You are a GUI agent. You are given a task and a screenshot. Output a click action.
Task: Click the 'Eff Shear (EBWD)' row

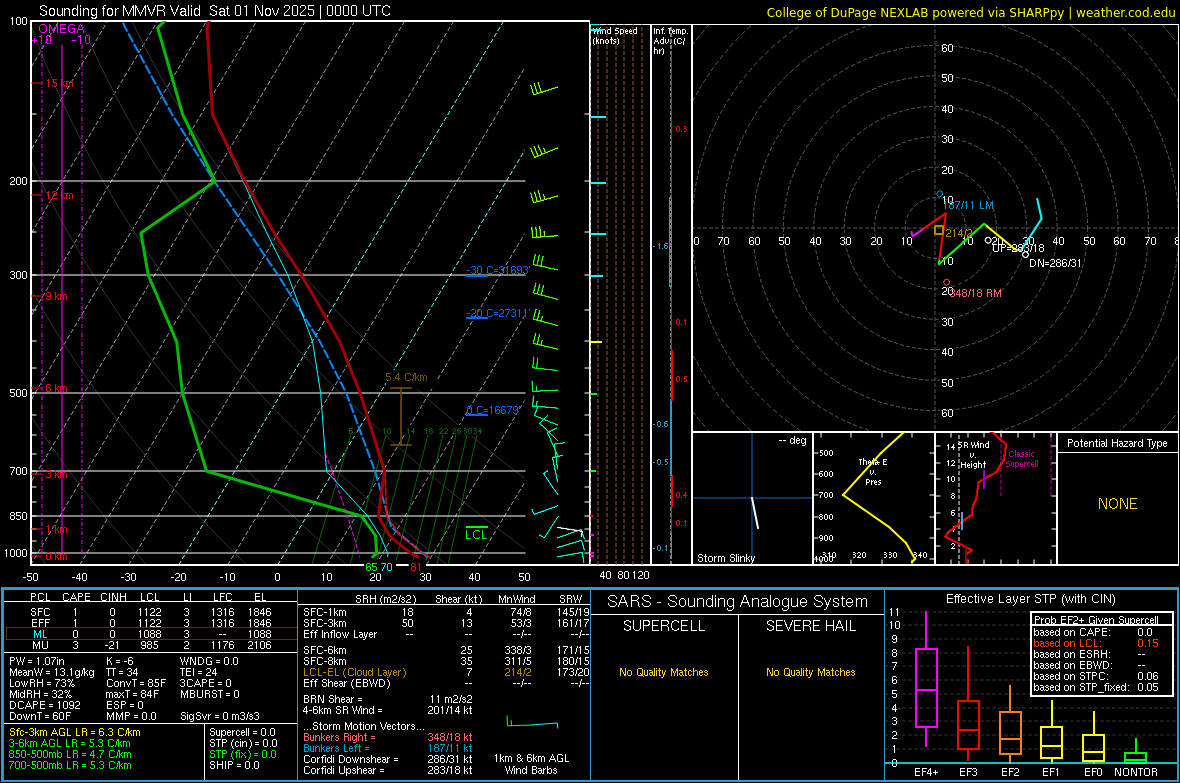[x=446, y=683]
